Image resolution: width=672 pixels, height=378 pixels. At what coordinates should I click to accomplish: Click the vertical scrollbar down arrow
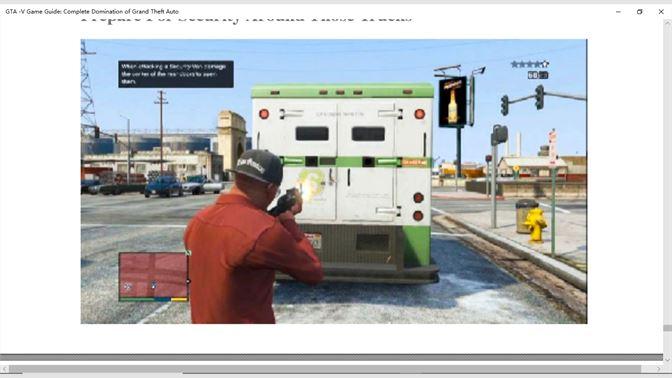667,359
